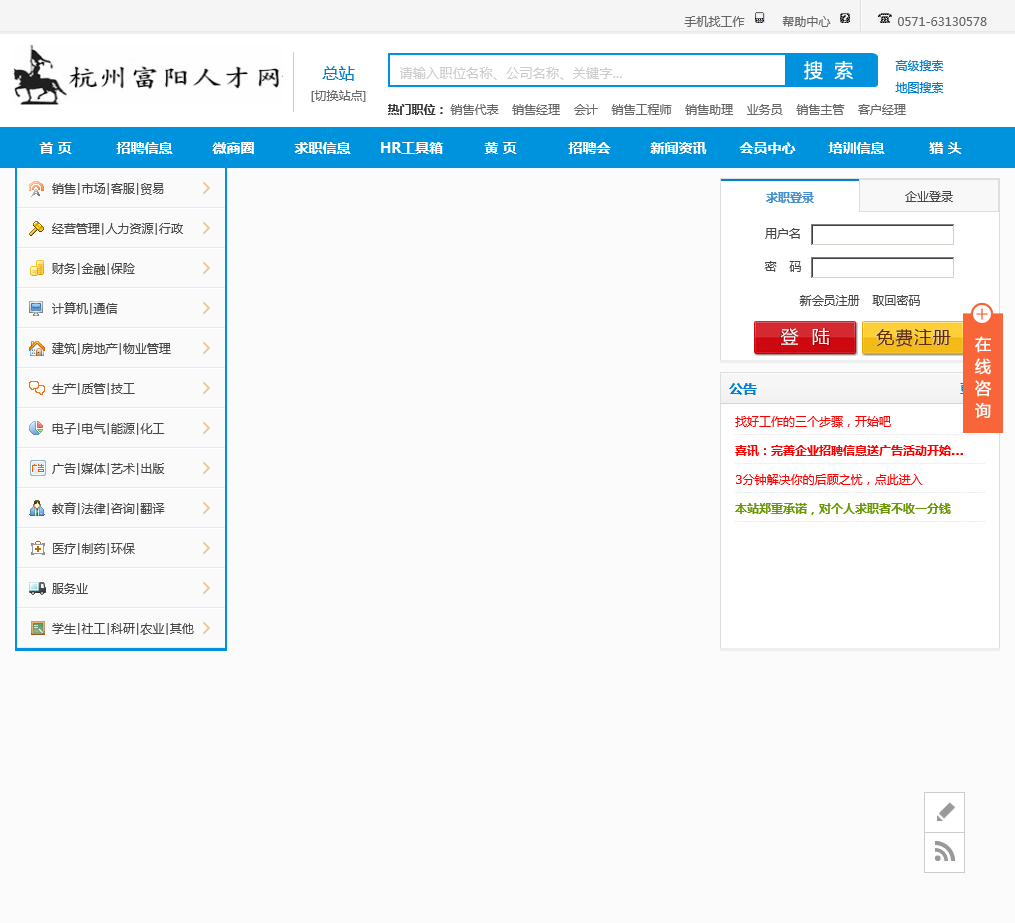Click the 新会员注册 link
Viewport: 1015px width, 923px height.
(829, 300)
